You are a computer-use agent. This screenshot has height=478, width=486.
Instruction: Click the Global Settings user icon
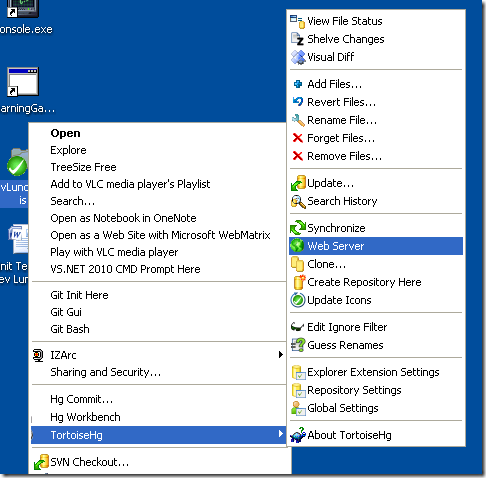tap(298, 408)
